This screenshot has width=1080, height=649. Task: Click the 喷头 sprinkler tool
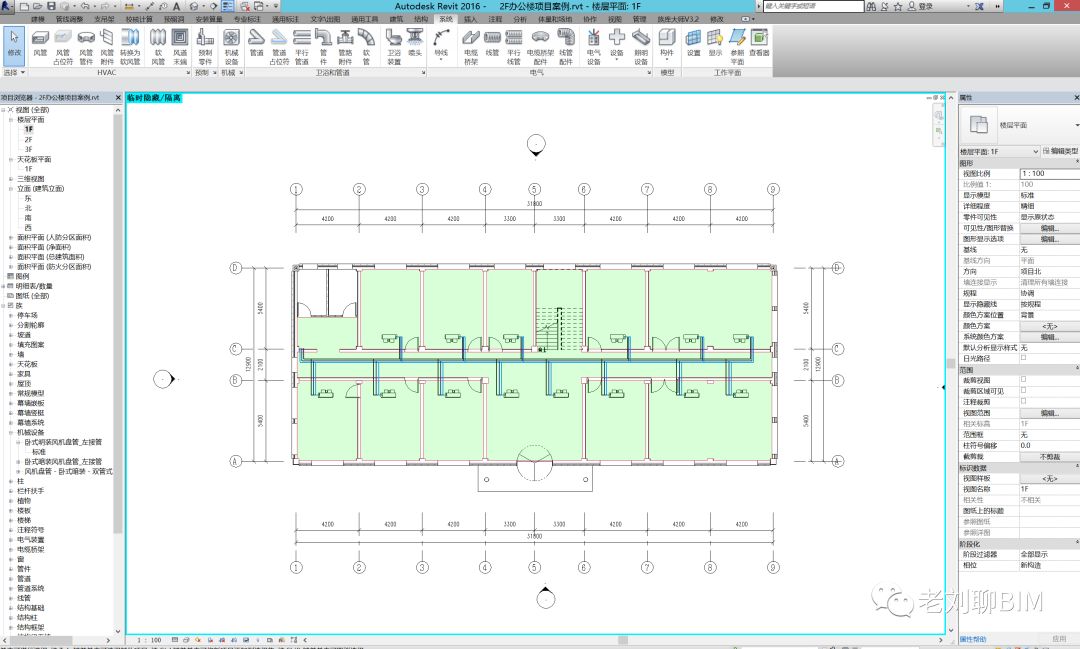click(415, 43)
